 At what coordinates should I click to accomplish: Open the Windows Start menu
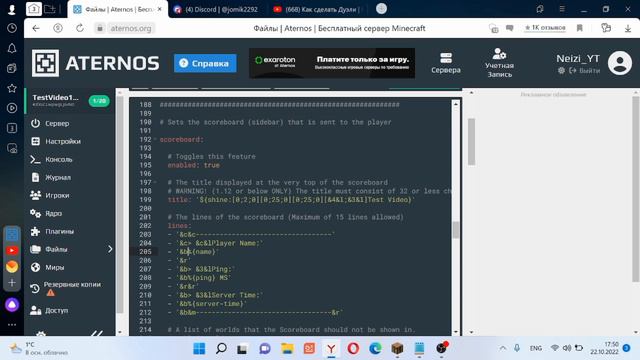(x=199, y=349)
